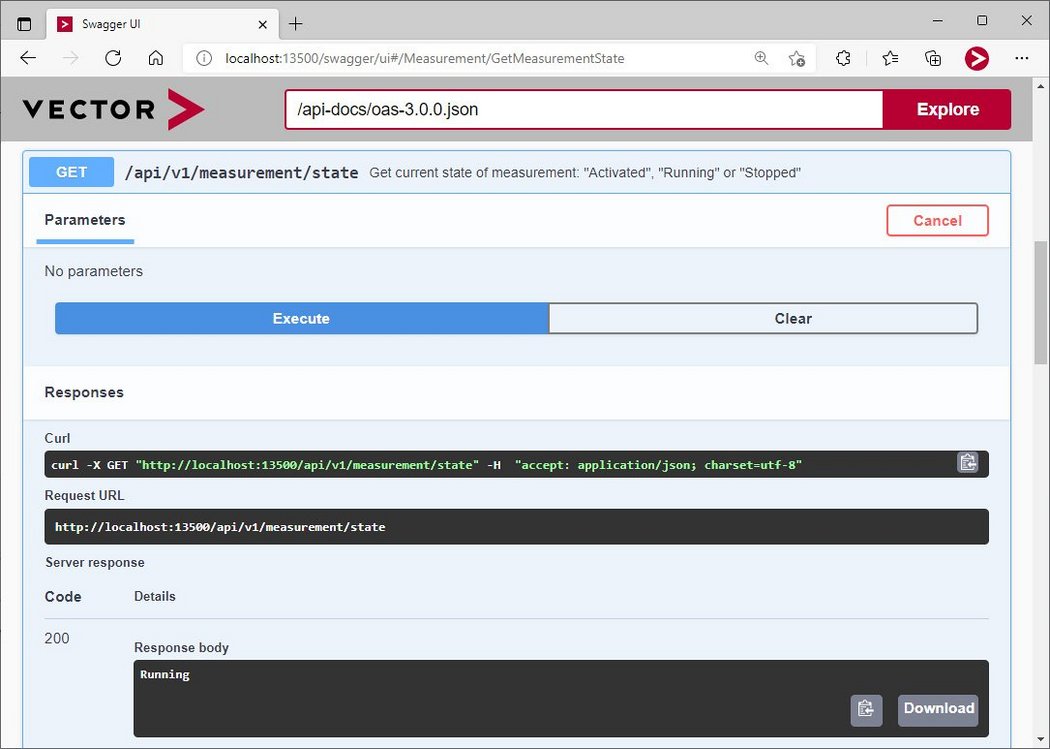Click the GET method badge

[71, 172]
